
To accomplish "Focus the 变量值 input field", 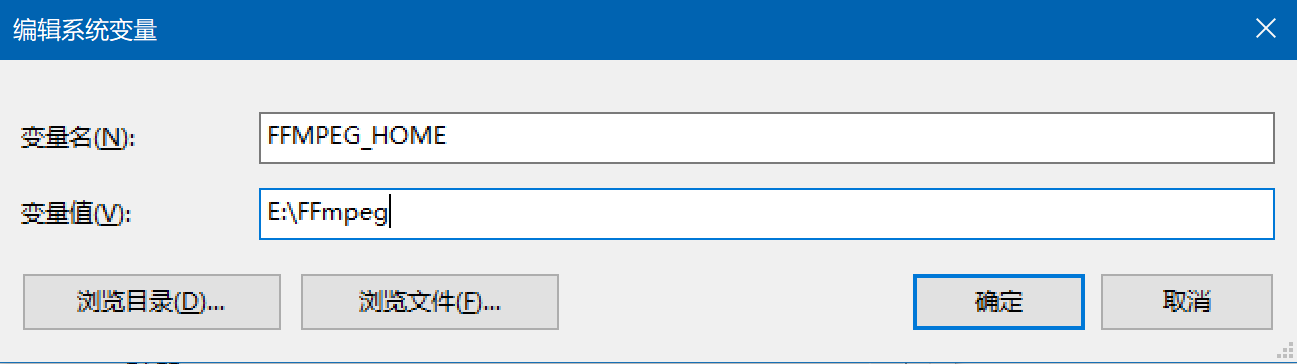I will click(x=766, y=214).
